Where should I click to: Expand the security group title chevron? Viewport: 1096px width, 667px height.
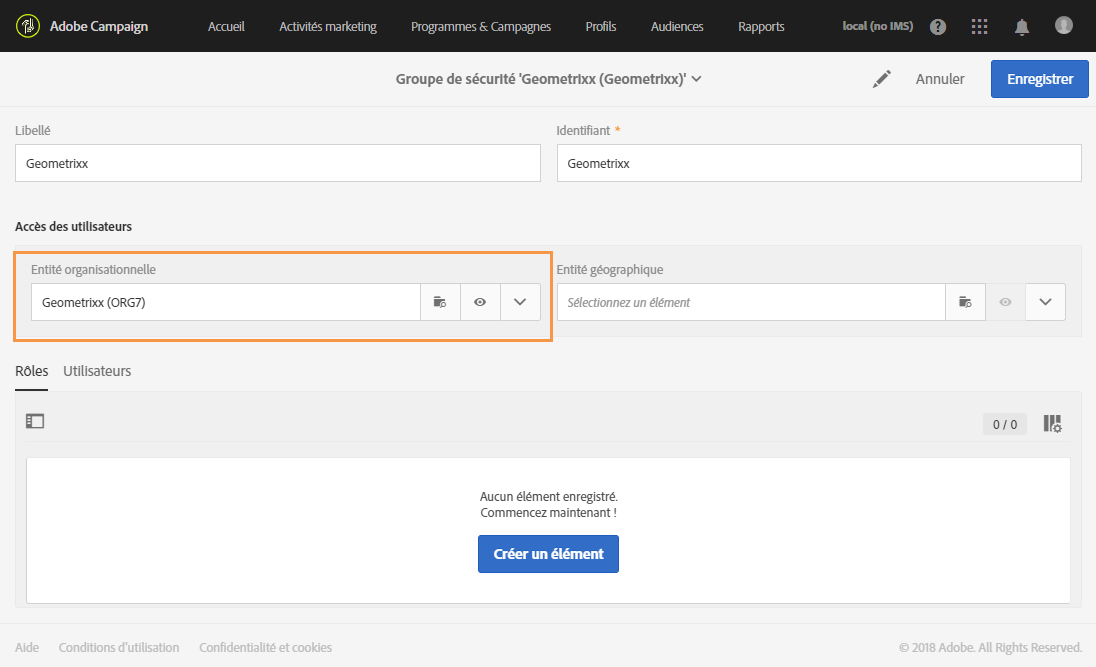coord(696,79)
